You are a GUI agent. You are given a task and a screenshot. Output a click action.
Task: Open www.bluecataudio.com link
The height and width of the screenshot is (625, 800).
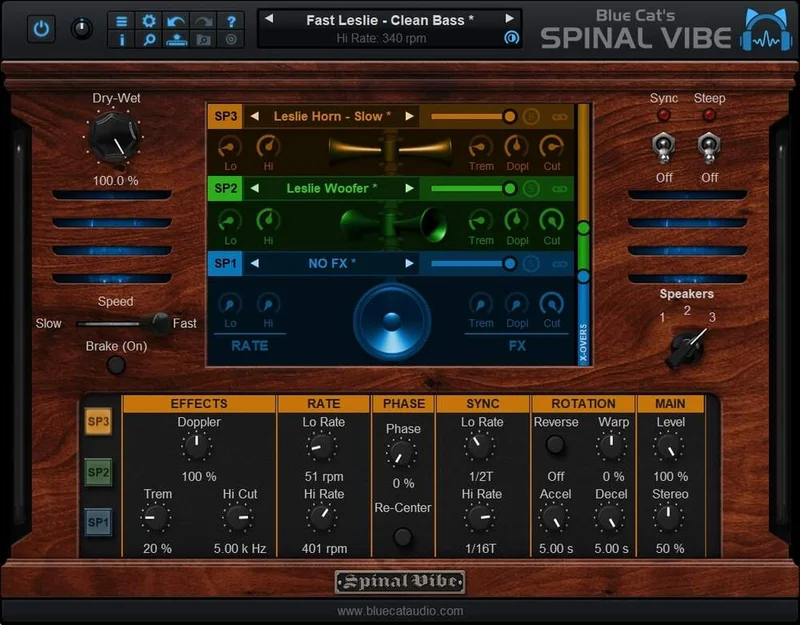coord(400,611)
